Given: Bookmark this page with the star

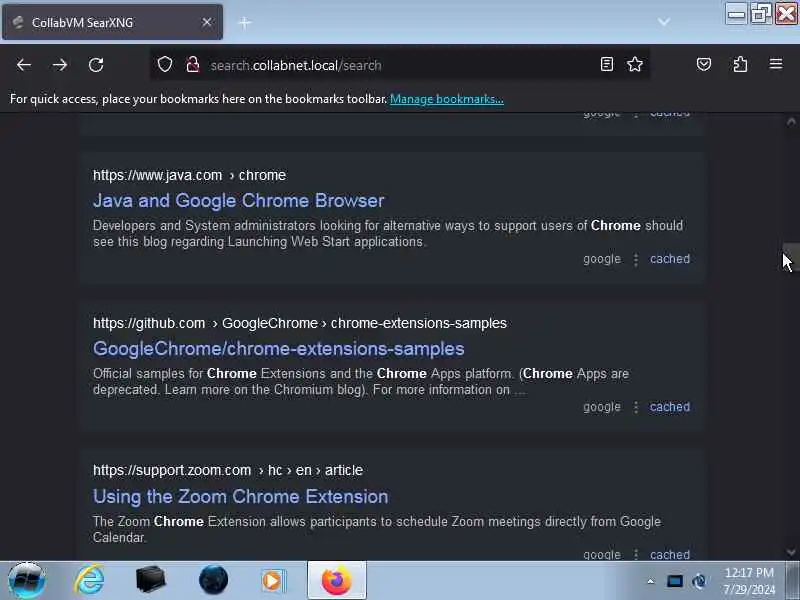Looking at the screenshot, I should click(x=635, y=64).
